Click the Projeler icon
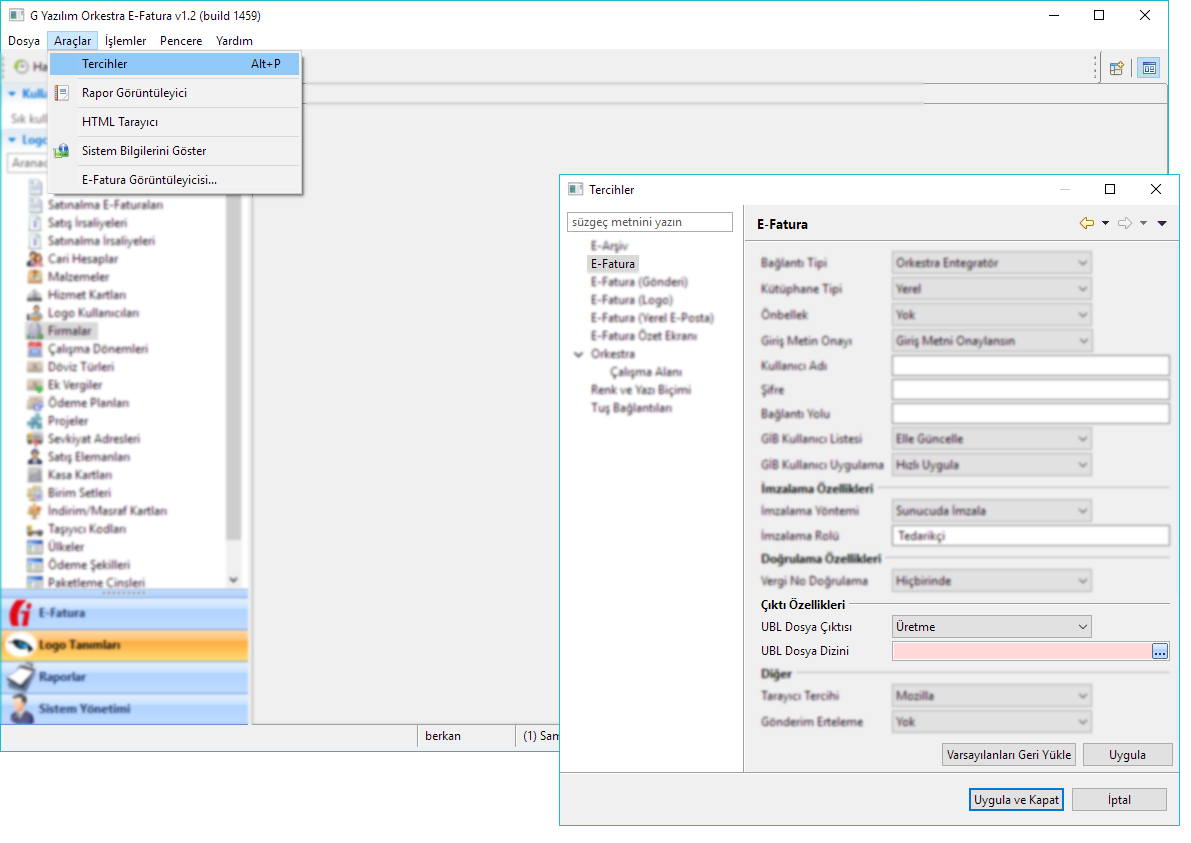 34,421
